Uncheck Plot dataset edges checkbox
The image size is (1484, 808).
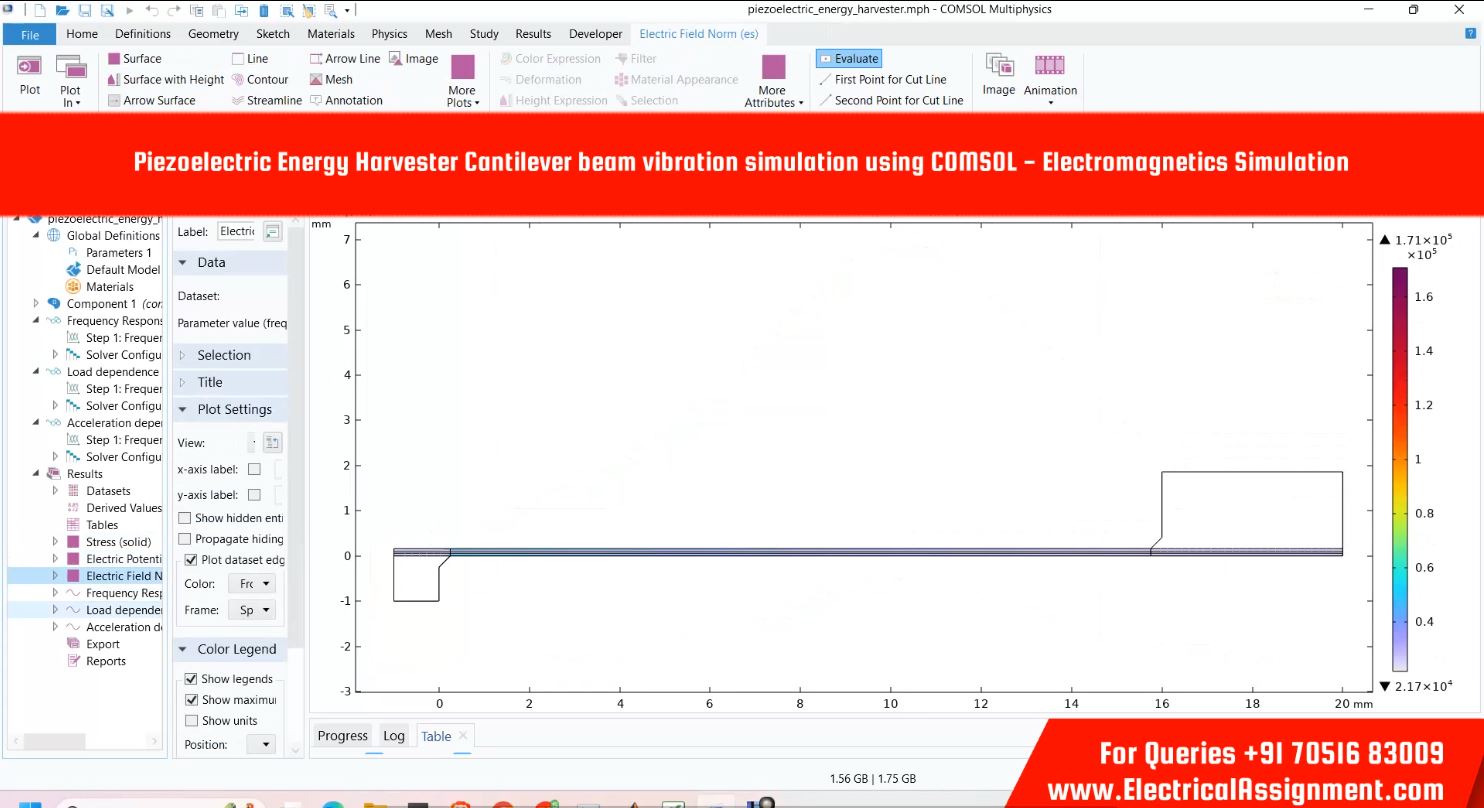pyautogui.click(x=191, y=560)
